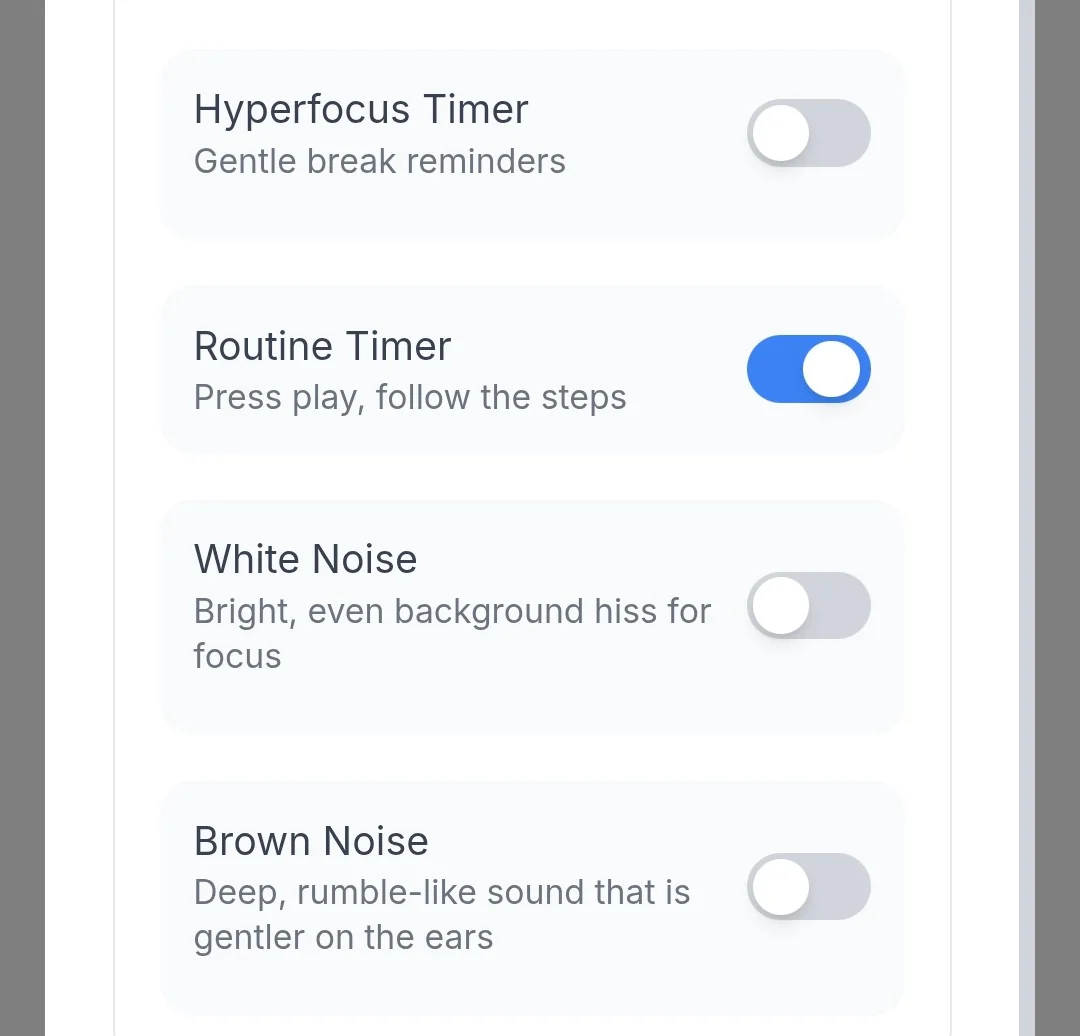Enable the Hyperfocus Timer toggle
Viewport: 1080px width, 1036px height.
(809, 132)
